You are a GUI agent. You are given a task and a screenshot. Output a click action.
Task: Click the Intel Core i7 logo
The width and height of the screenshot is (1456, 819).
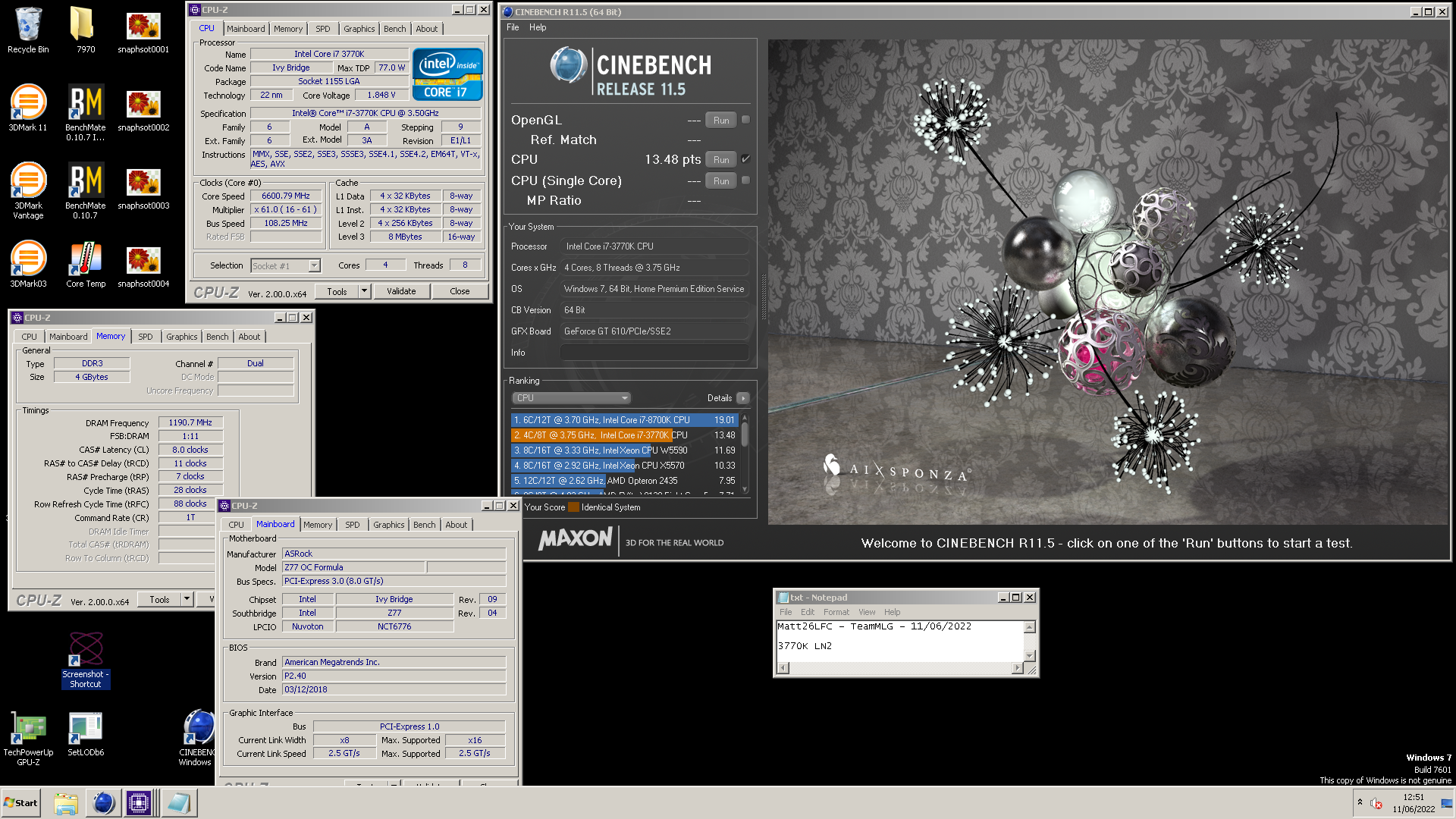click(x=447, y=74)
